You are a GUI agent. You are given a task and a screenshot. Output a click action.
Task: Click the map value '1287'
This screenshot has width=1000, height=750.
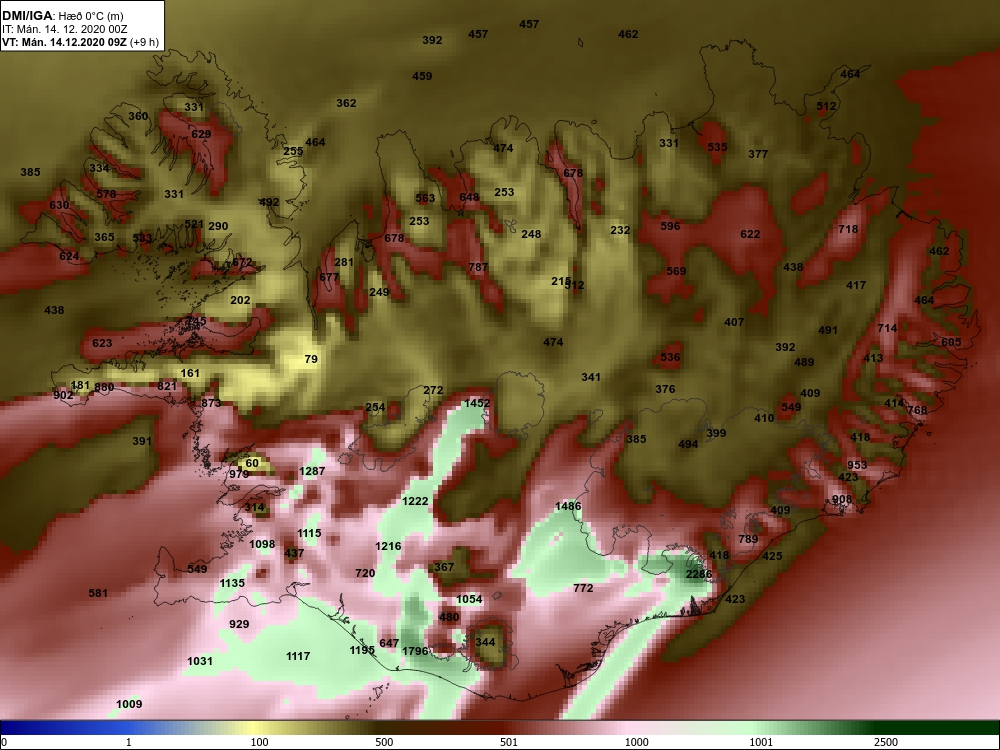coord(312,471)
